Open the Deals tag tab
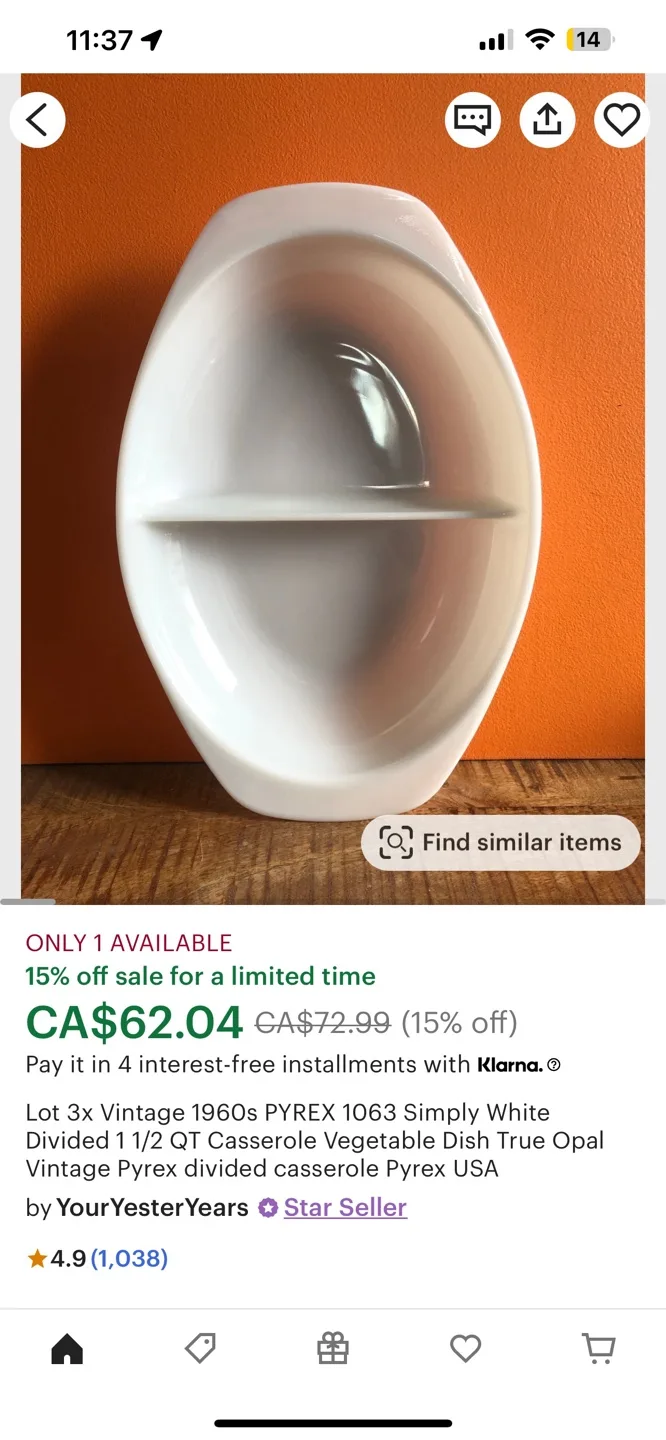This screenshot has width=666, height=1440. 200,1349
